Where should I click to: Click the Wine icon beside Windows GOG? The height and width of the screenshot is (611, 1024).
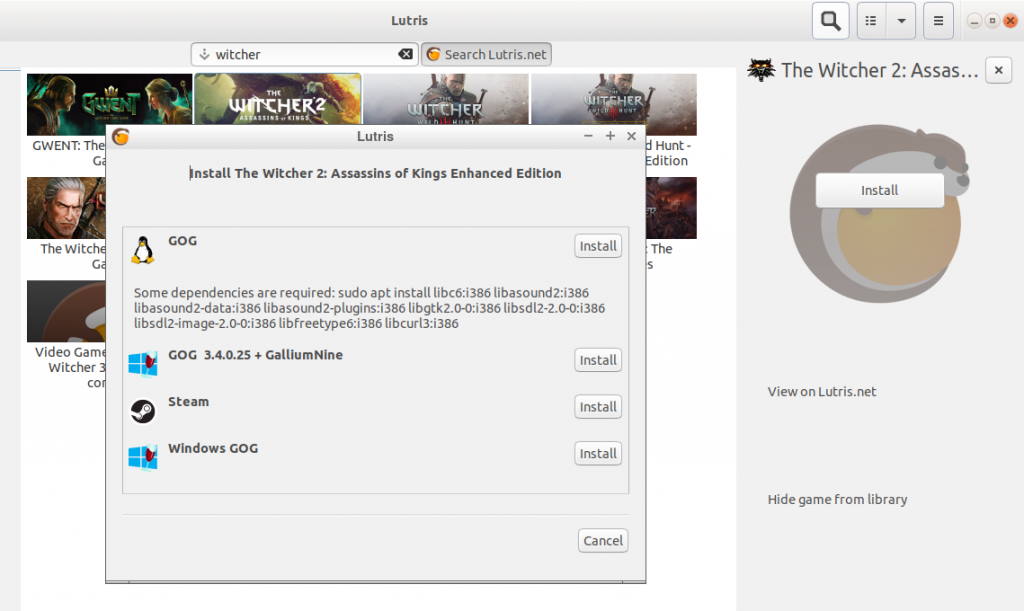click(x=143, y=458)
